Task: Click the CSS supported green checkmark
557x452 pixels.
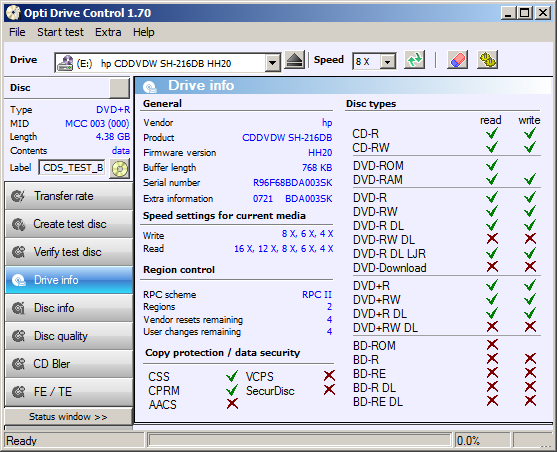Action: [x=232, y=376]
